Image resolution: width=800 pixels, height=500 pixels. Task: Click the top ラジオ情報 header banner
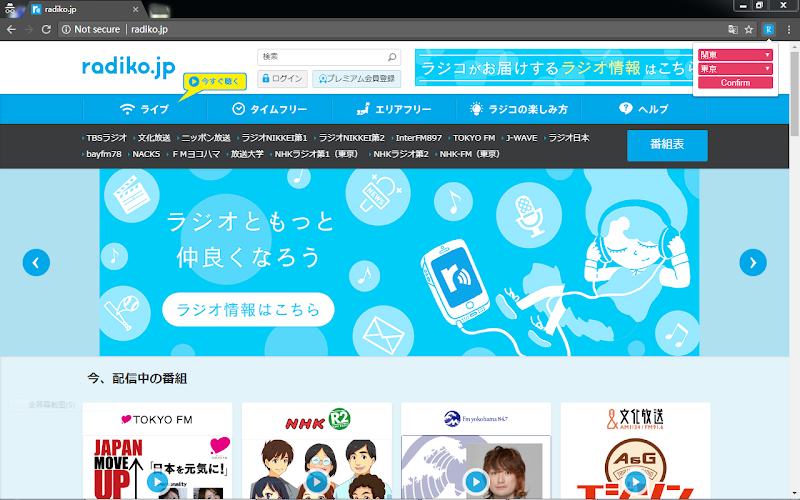(x=554, y=67)
